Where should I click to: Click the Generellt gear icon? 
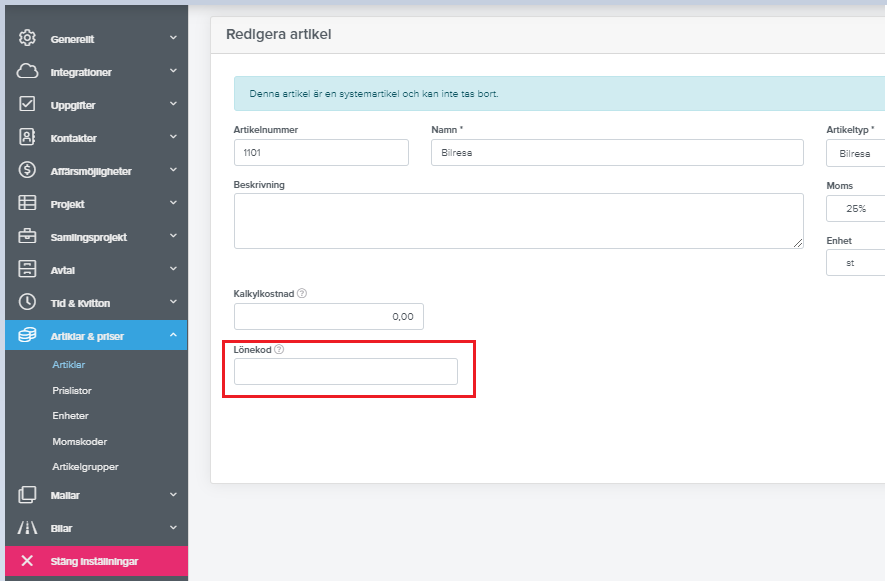click(28, 39)
